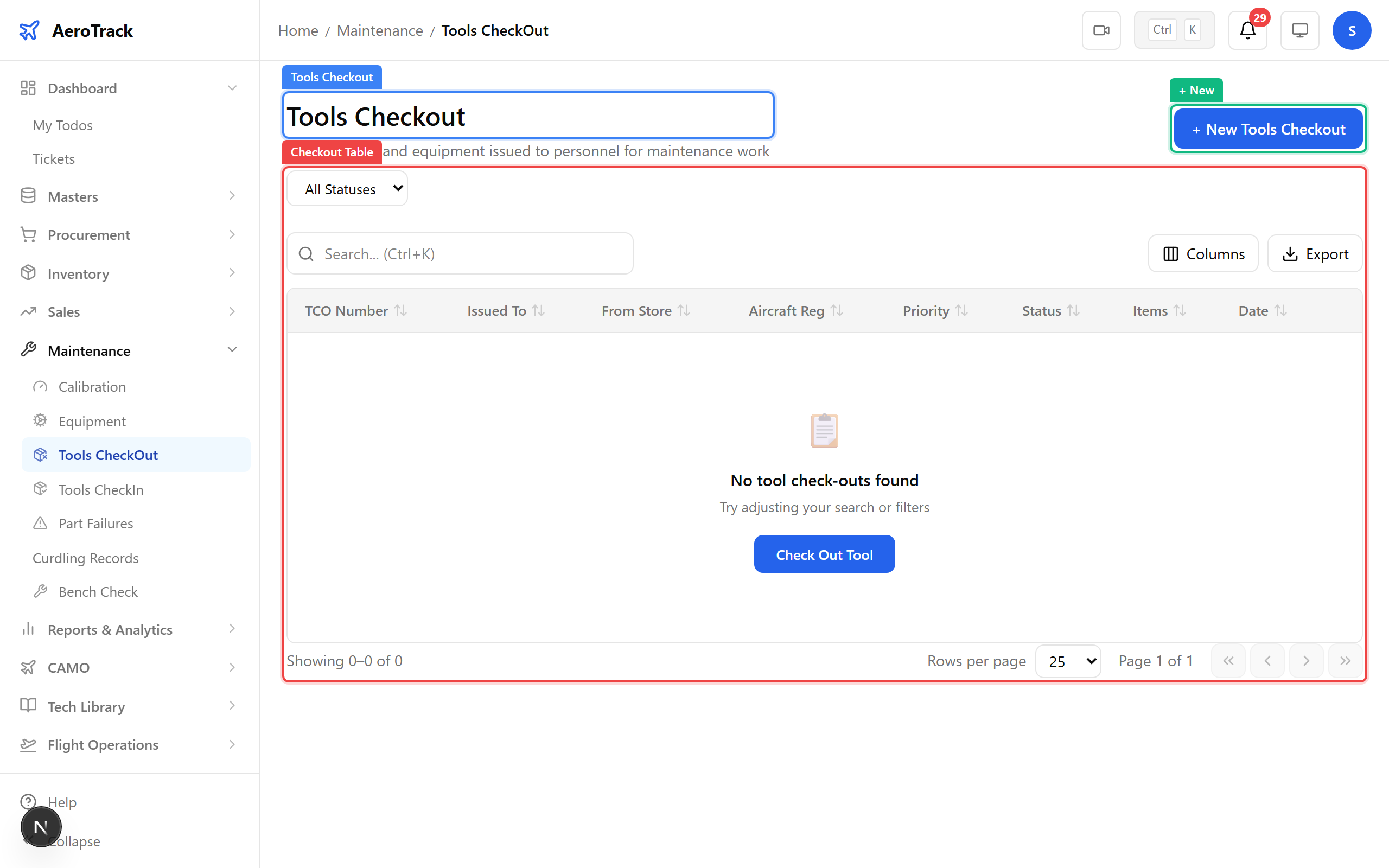Viewport: 1389px width, 868px height.
Task: Open Calibration page in sidebar
Action: point(92,387)
